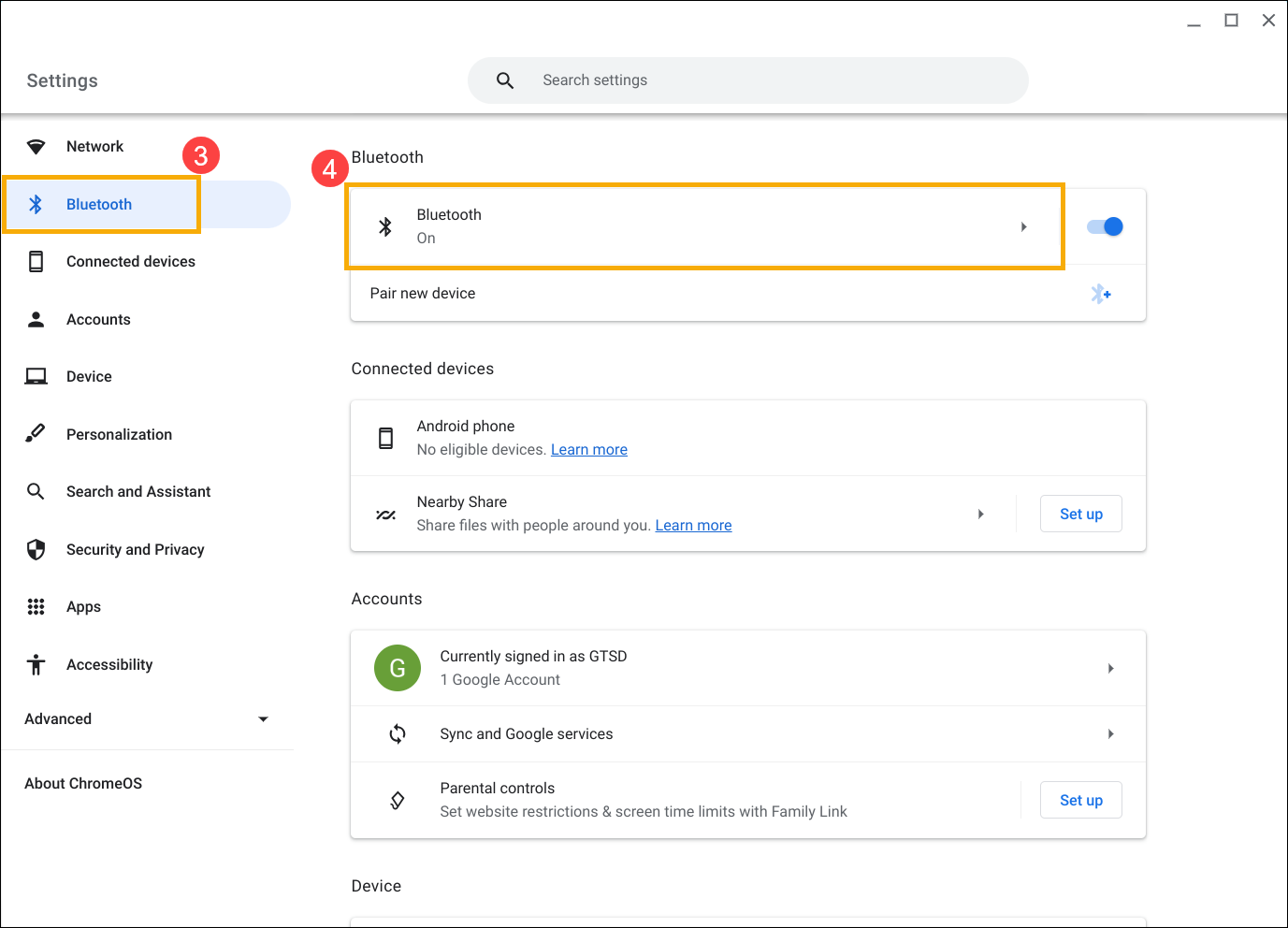This screenshot has width=1288, height=928.
Task: Click the Accessibility figure icon in sidebar
Action: coord(36,664)
